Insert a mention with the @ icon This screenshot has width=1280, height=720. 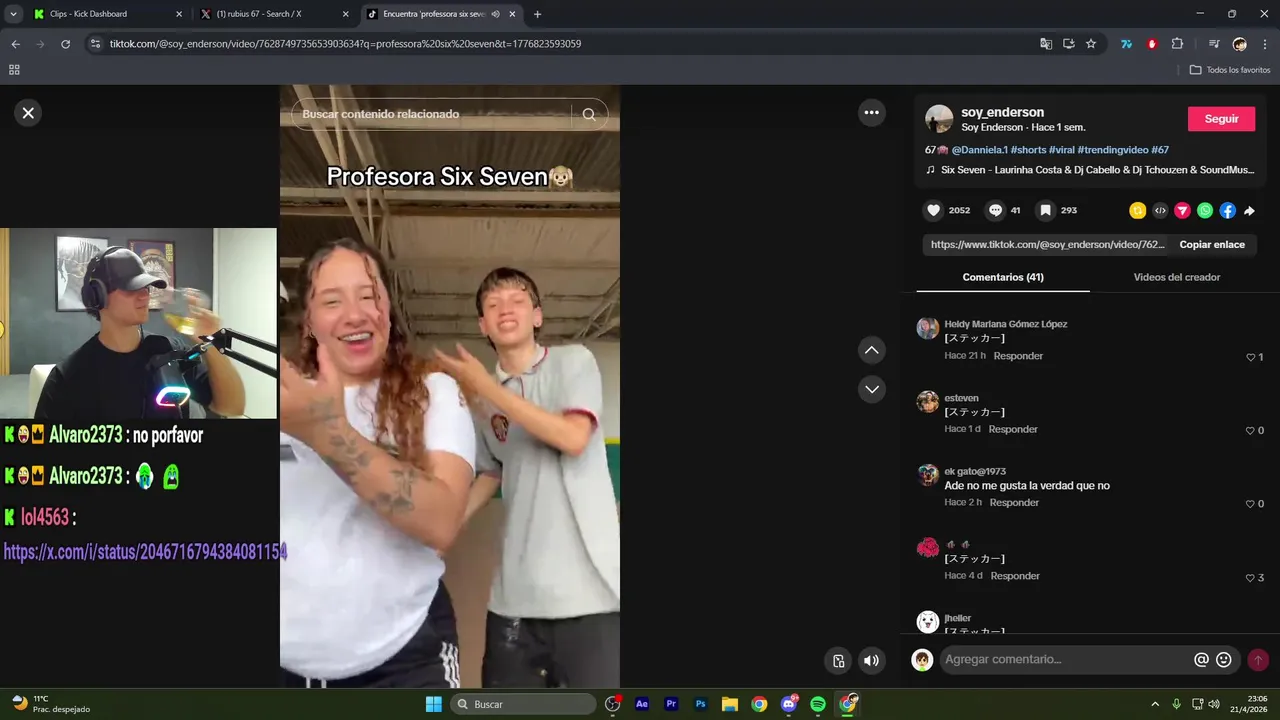(x=1201, y=660)
